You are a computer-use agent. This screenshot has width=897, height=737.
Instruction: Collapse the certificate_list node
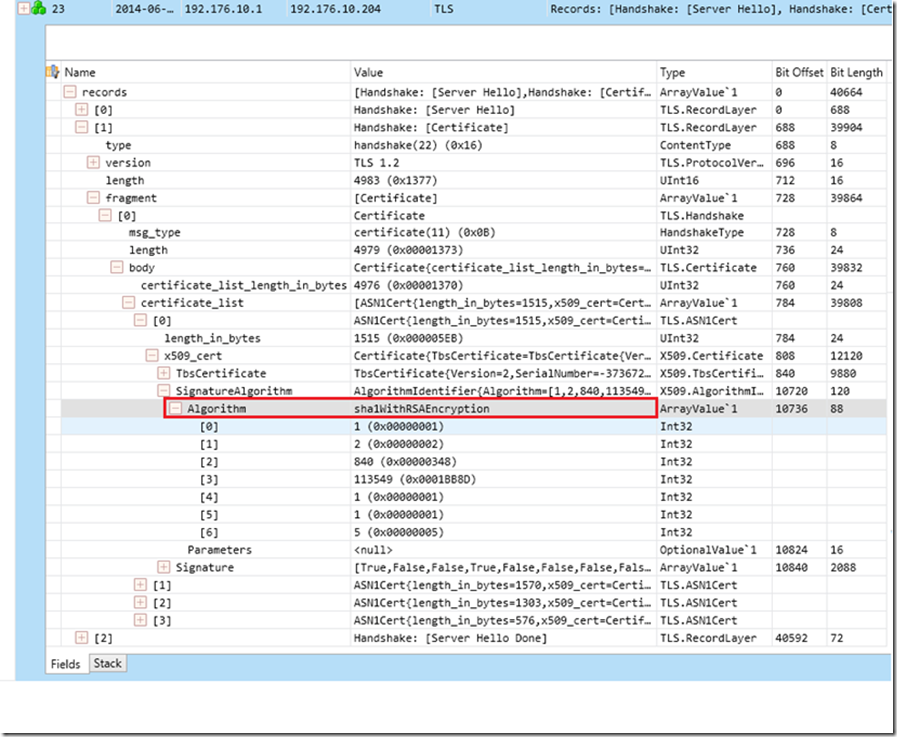[x=129, y=303]
